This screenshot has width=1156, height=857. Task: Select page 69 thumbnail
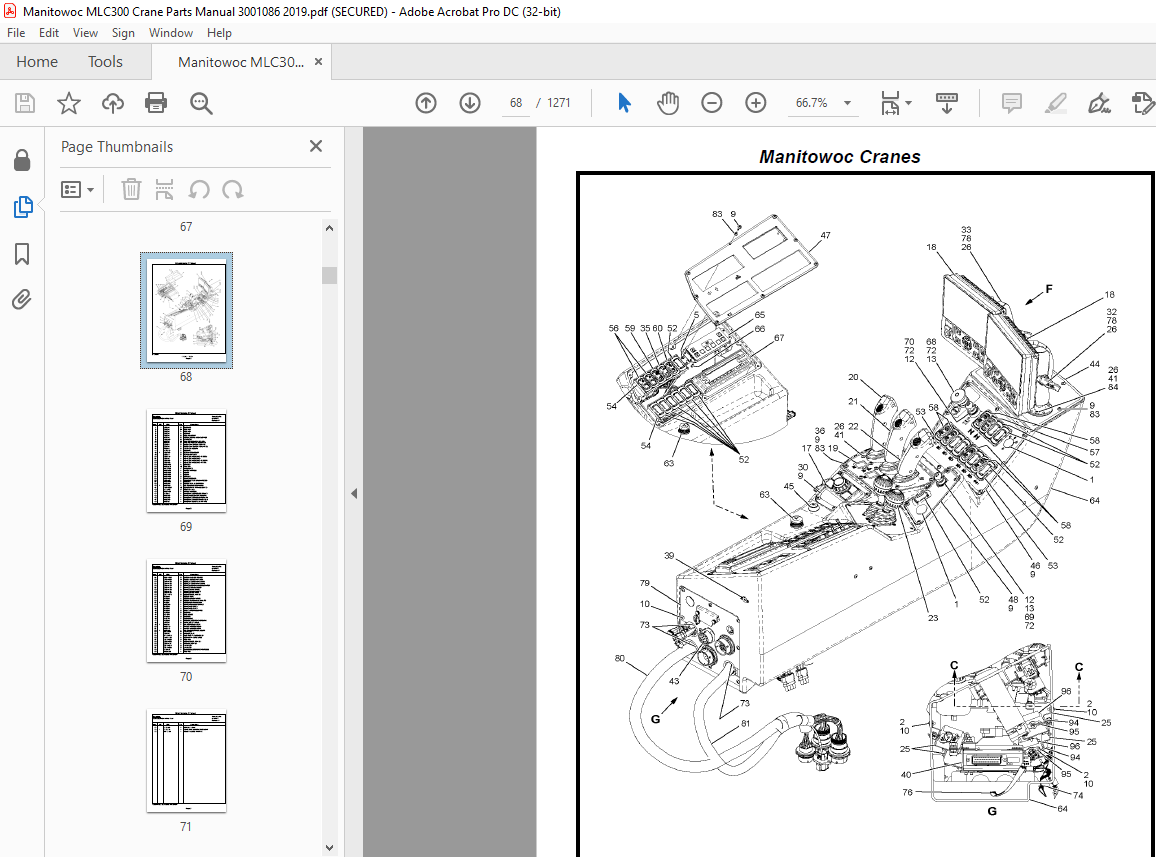pyautogui.click(x=187, y=461)
